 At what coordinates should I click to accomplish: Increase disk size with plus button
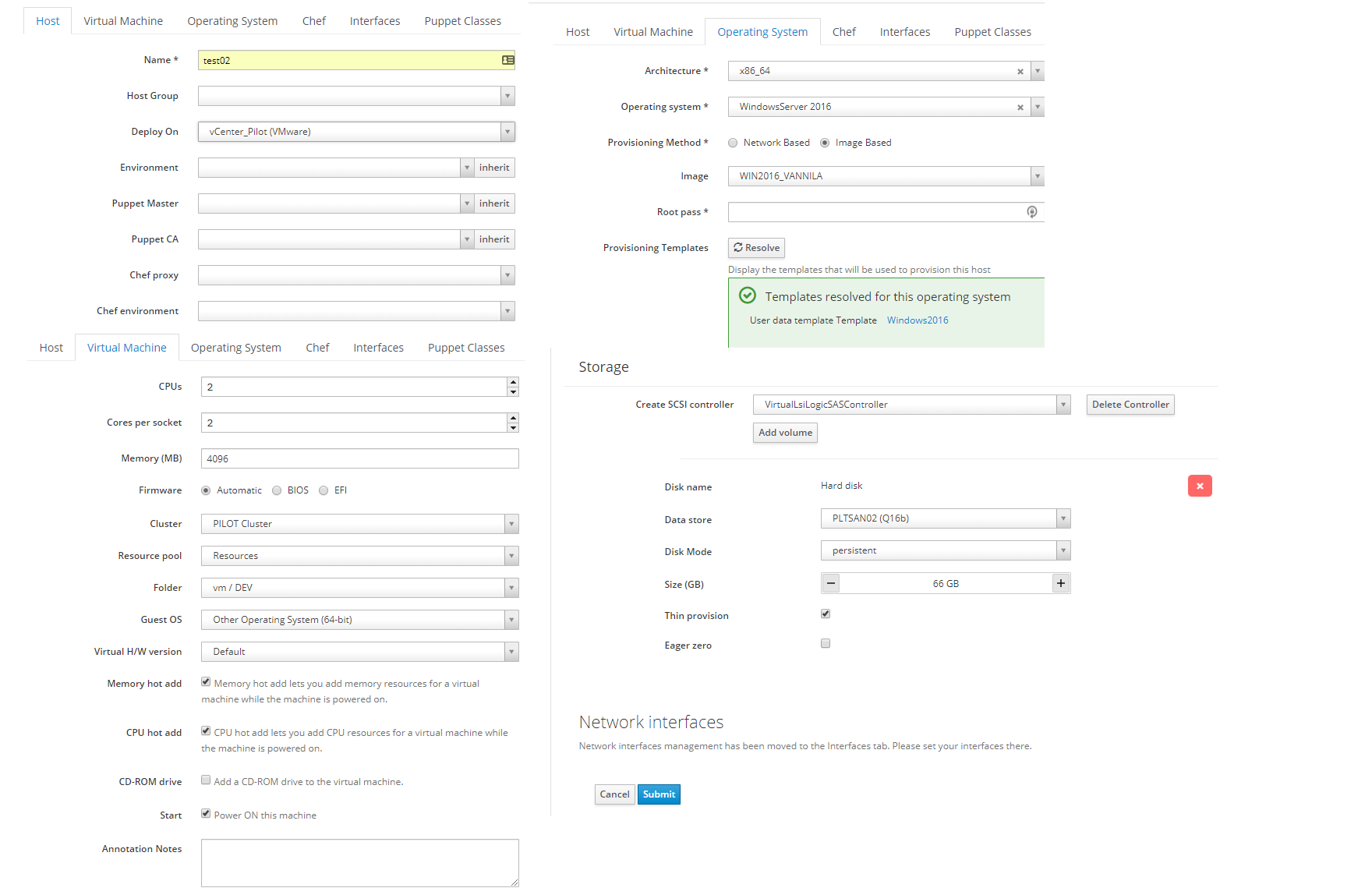(1060, 583)
